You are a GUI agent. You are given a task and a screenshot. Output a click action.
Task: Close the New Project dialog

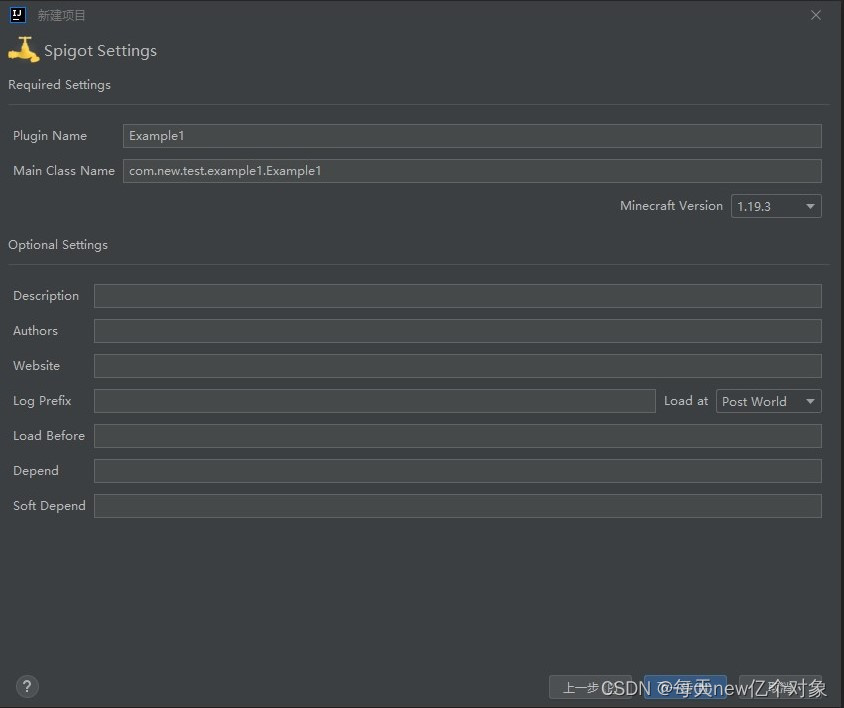point(816,15)
